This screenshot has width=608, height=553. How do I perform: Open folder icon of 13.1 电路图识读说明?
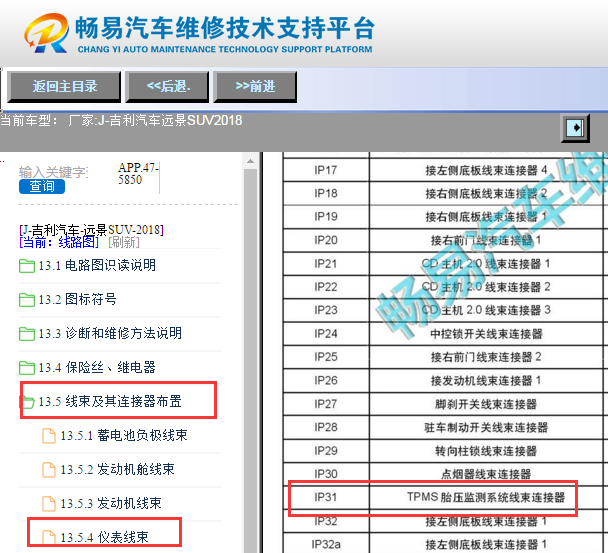pyautogui.click(x=27, y=266)
